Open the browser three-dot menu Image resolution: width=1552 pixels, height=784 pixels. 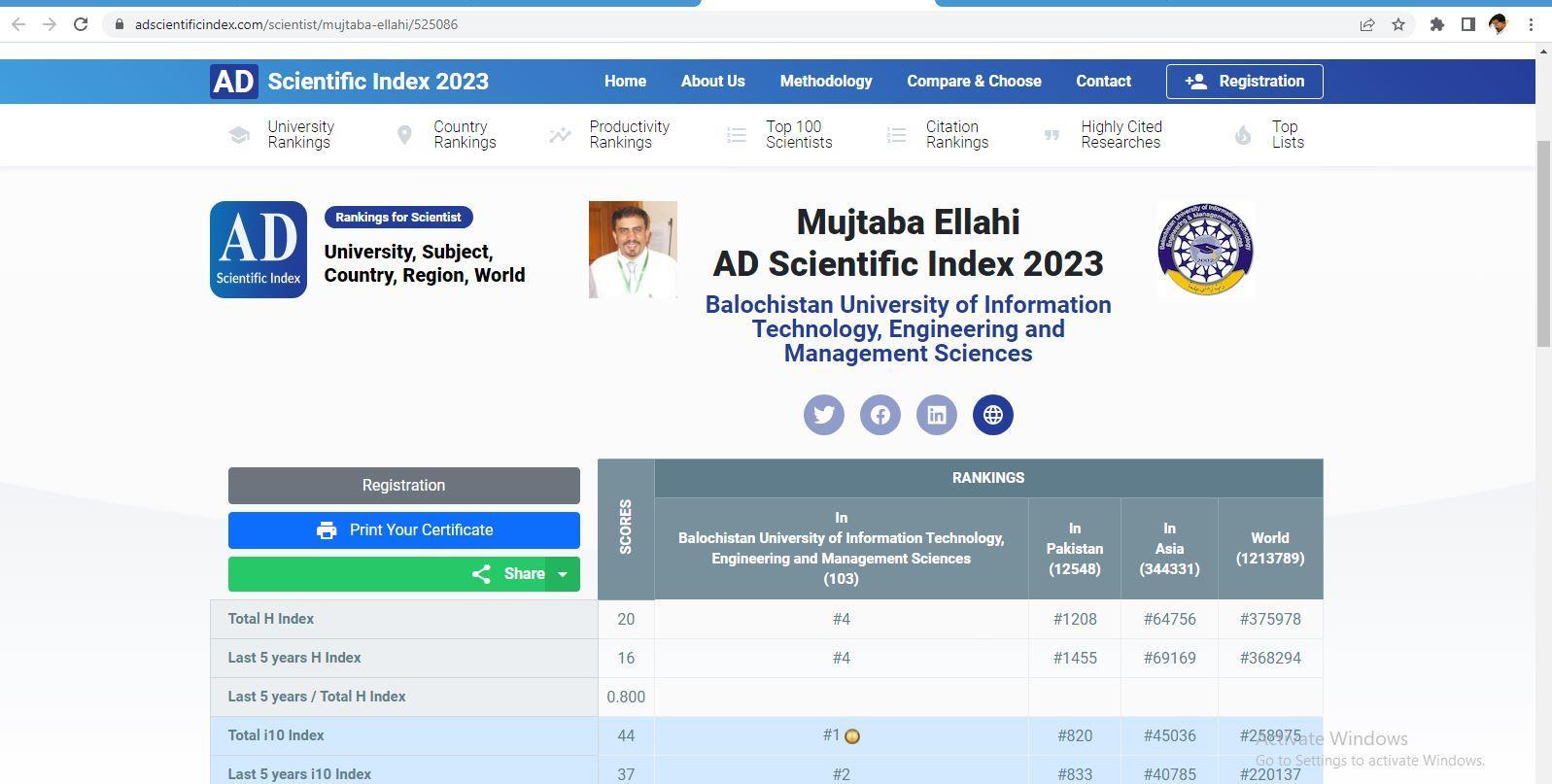[x=1531, y=24]
